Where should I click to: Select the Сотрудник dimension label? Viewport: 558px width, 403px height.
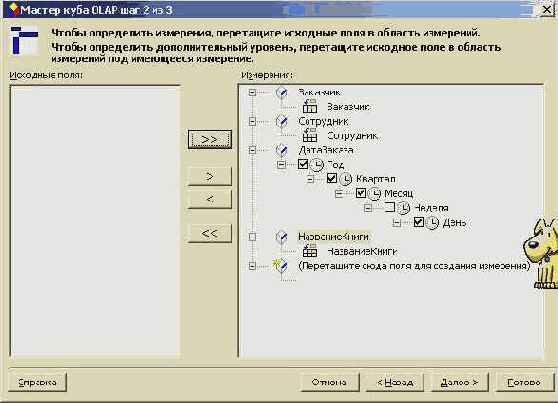click(x=323, y=121)
